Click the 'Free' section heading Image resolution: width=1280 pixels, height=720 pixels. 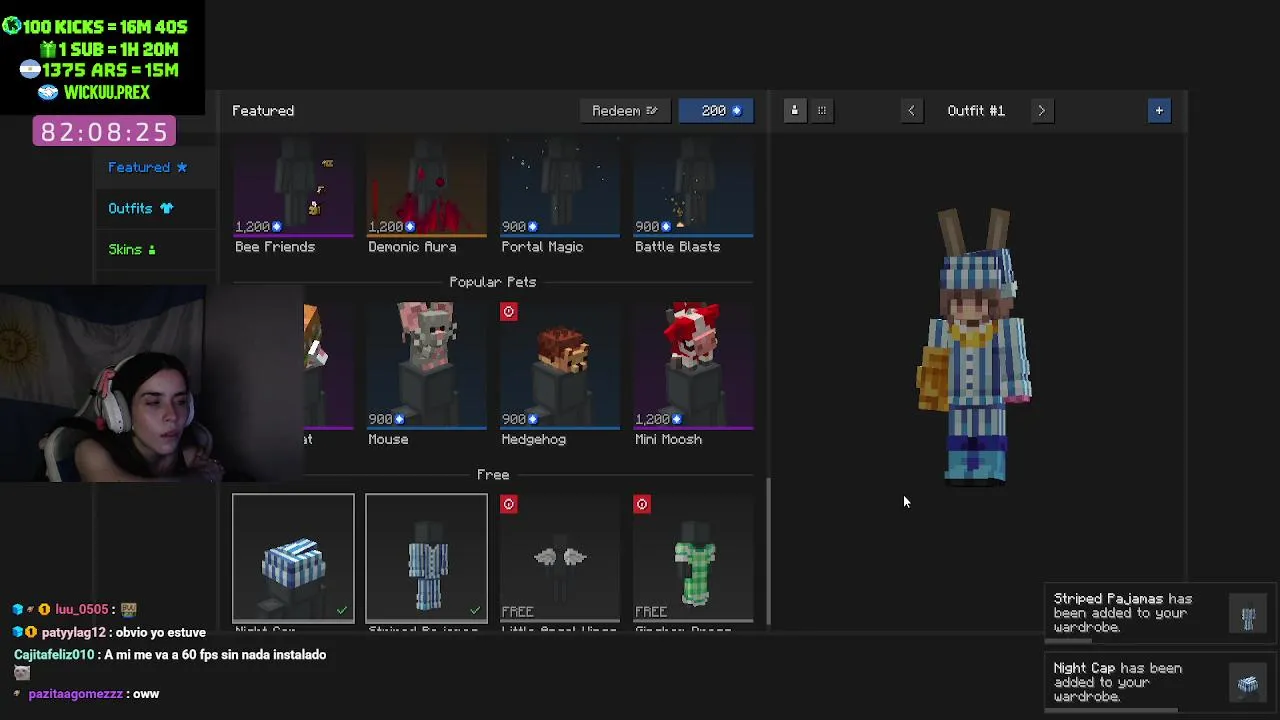pos(493,475)
